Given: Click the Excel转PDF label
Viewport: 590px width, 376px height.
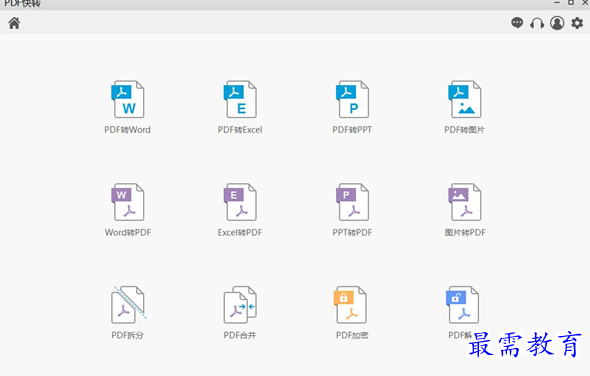Looking at the screenshot, I should 240,233.
